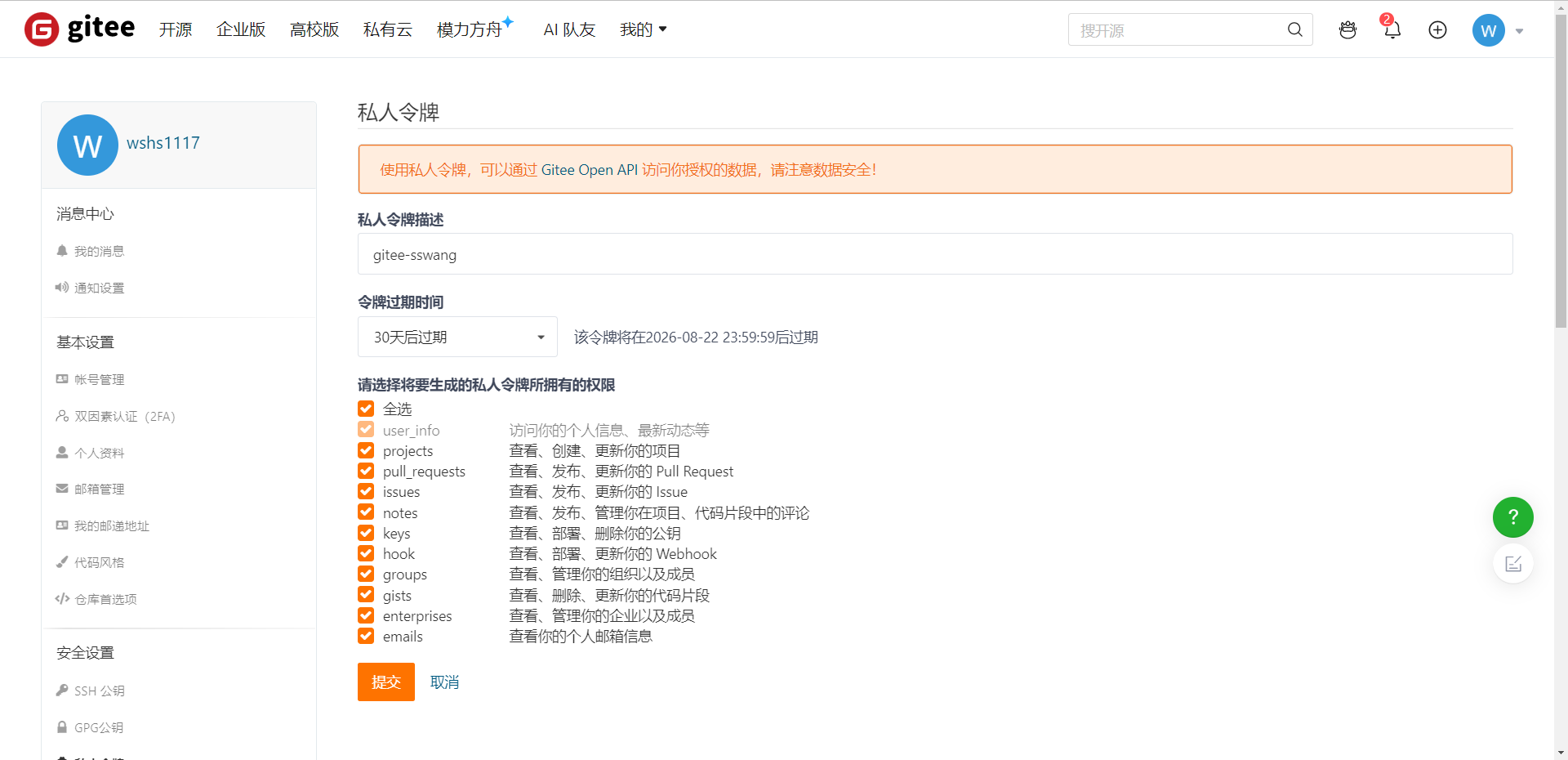1568x760 pixels.
Task: Submit the token form with 提交
Action: (x=386, y=682)
